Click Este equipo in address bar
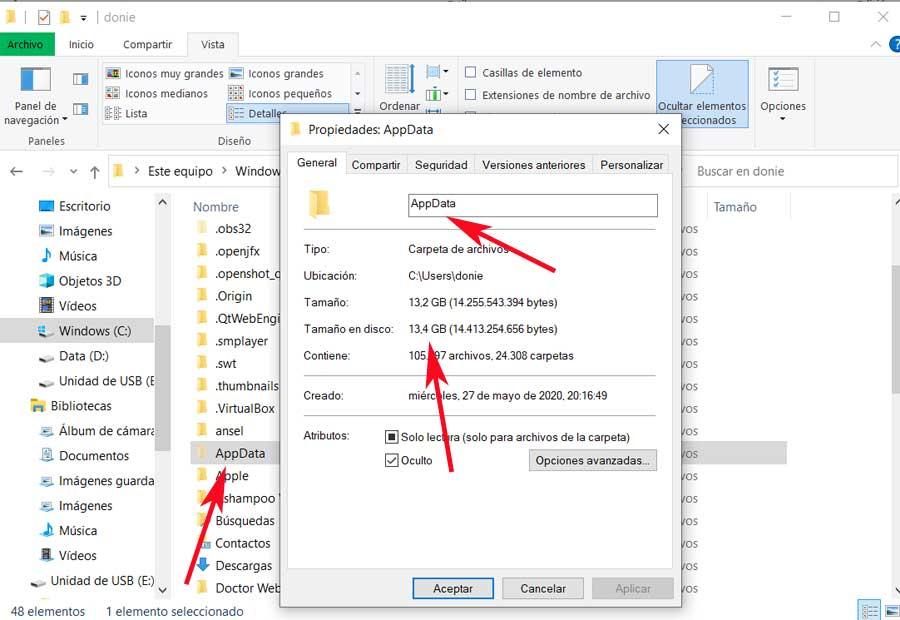This screenshot has width=900, height=620. (180, 171)
